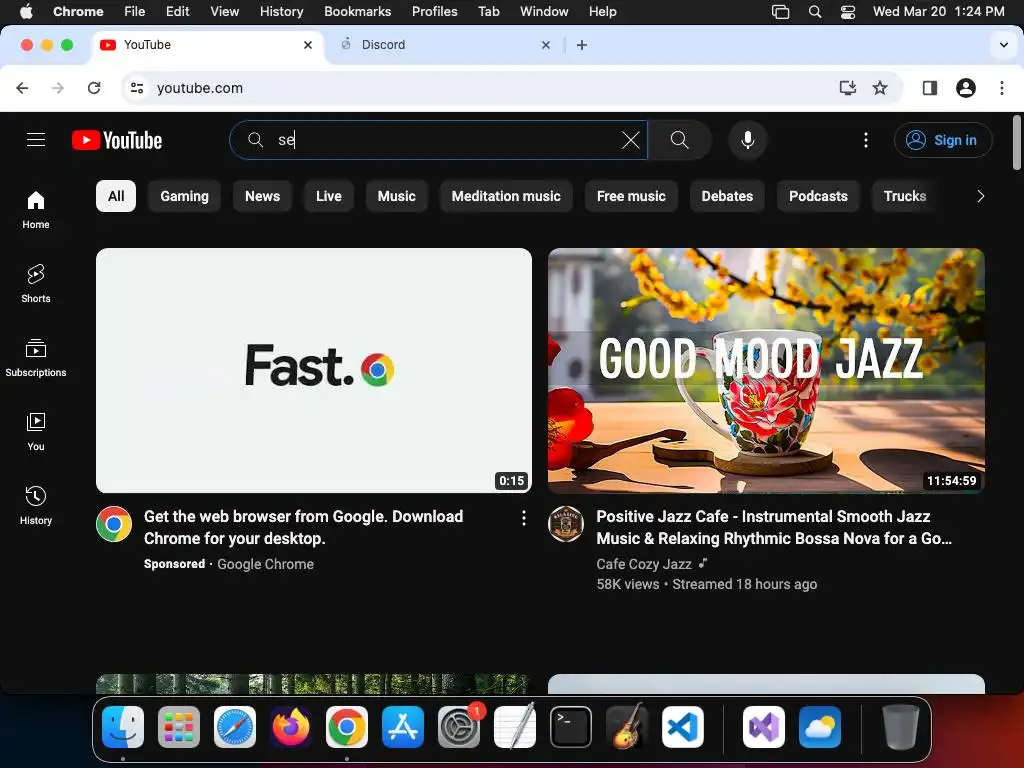
Task: Close the YouTube tab
Action: click(308, 44)
